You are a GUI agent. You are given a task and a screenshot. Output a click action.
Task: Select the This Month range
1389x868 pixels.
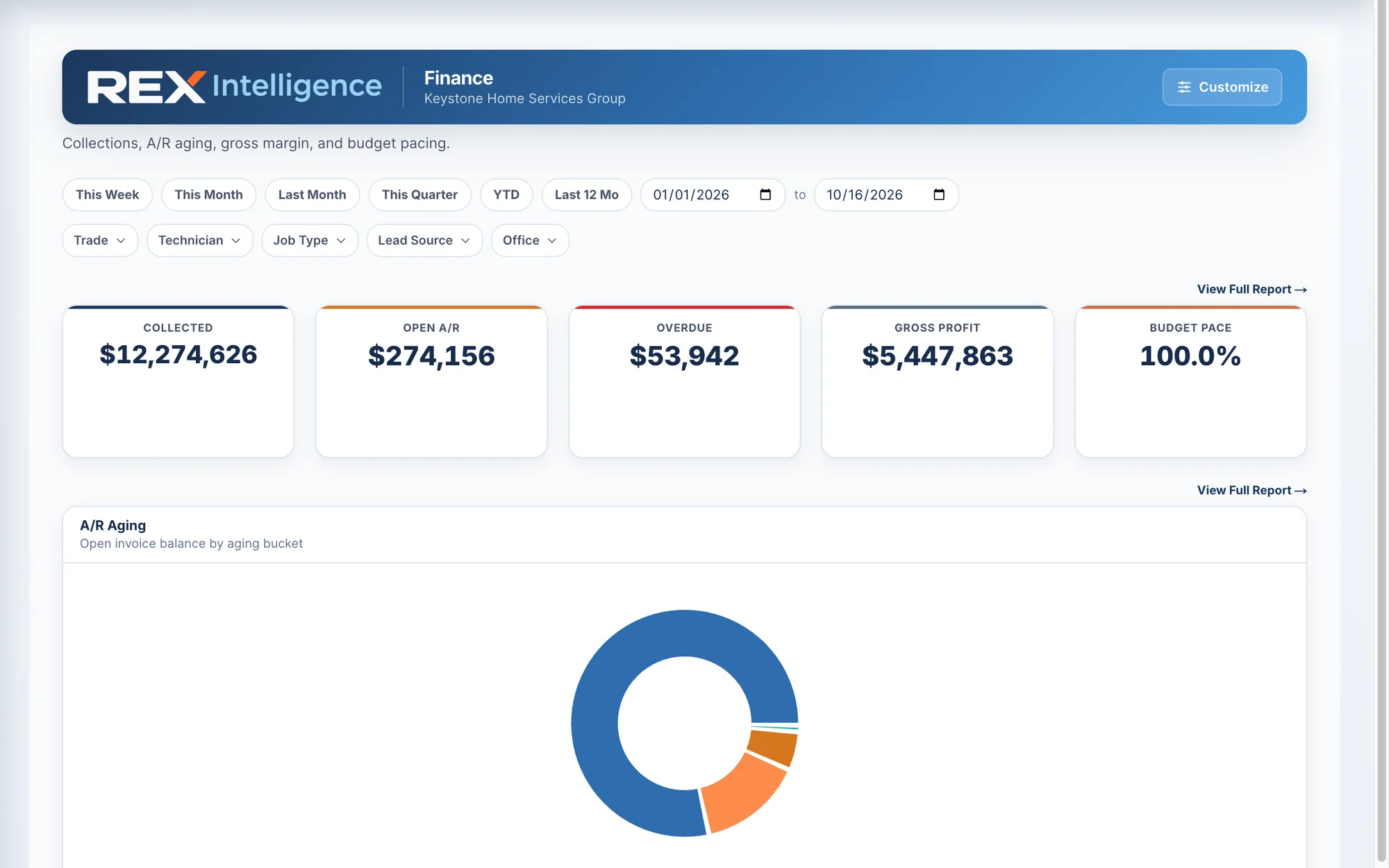208,194
